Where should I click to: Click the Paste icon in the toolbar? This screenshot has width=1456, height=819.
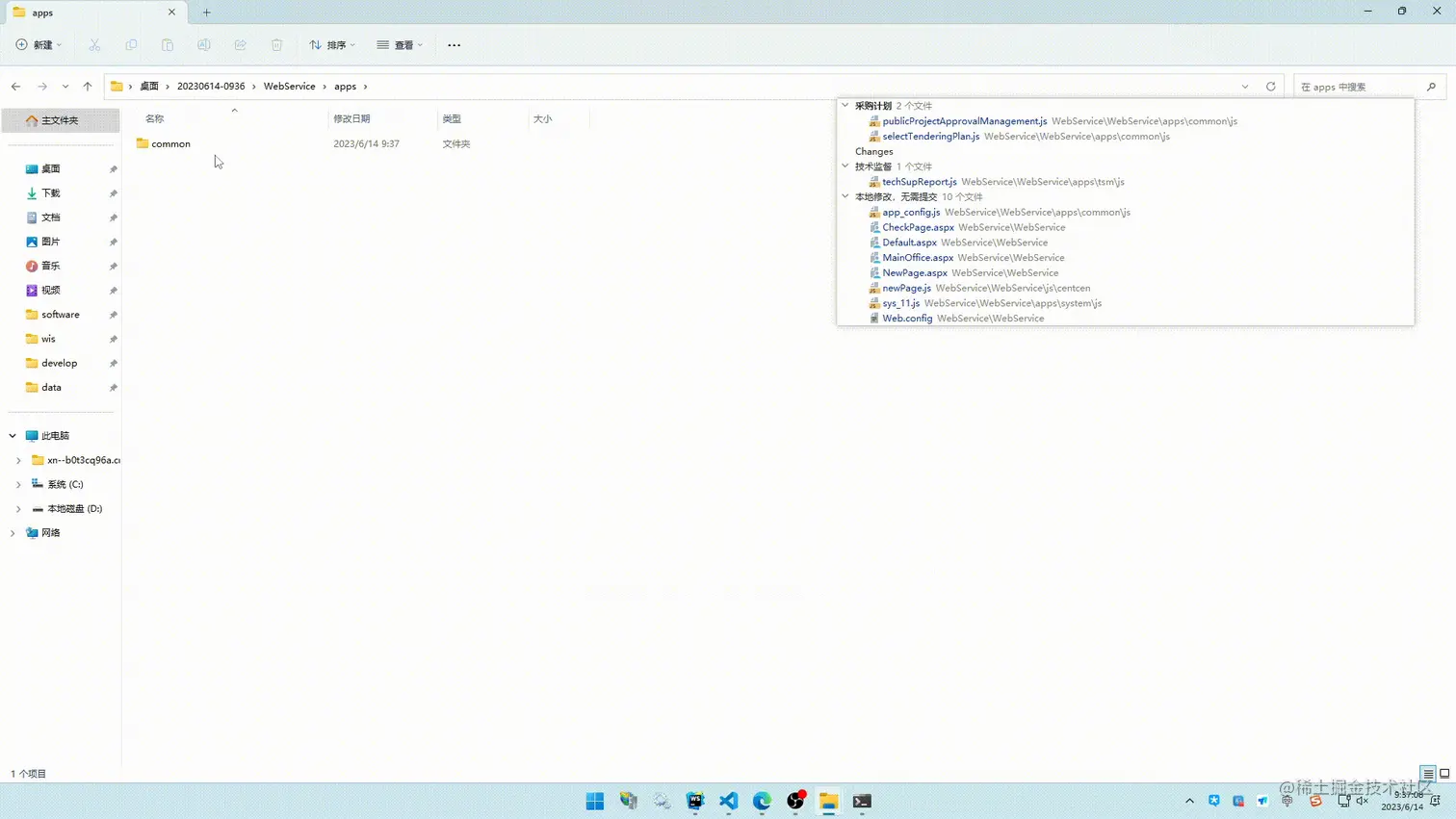click(168, 44)
